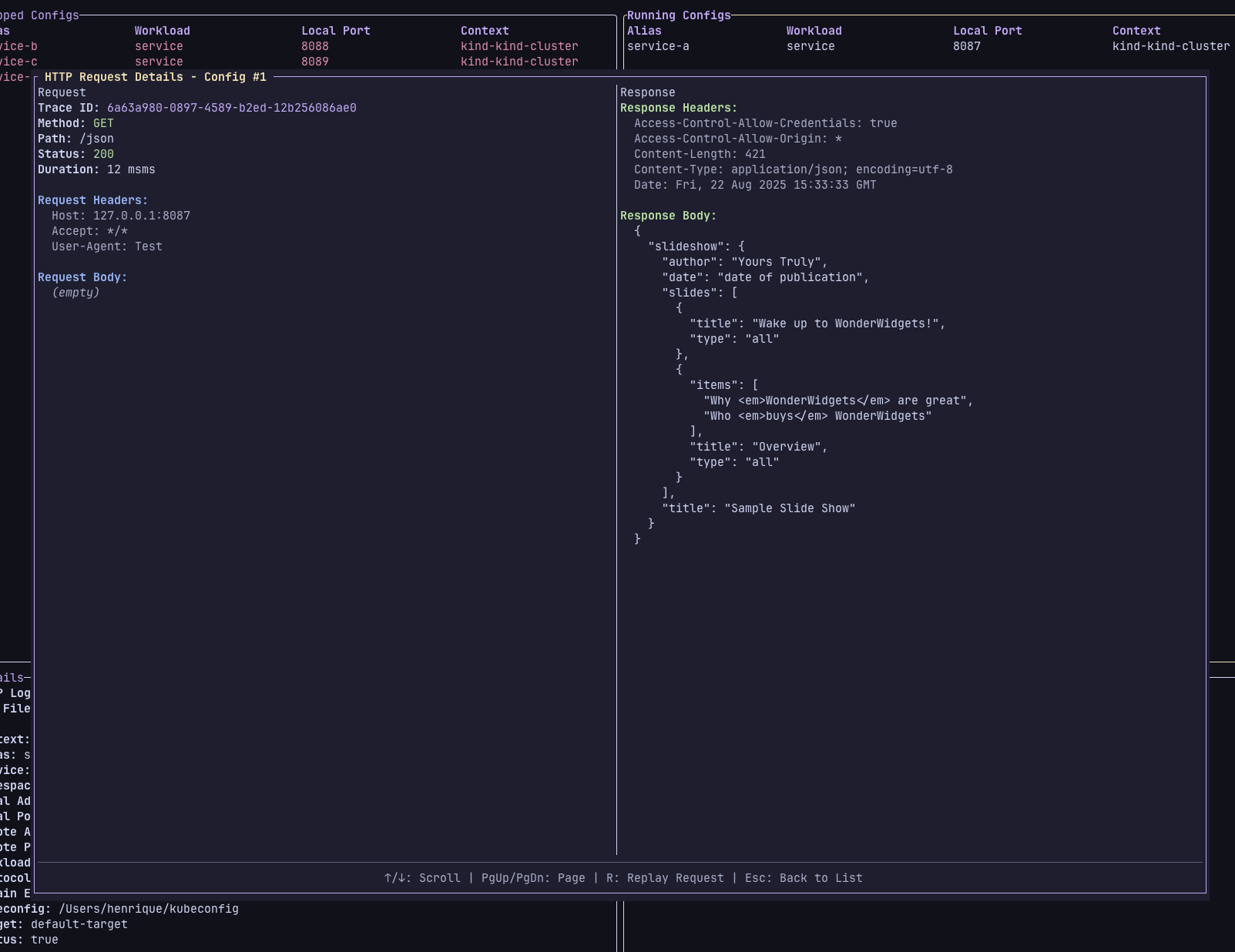Select the Request Body heading
Viewport: 1235px width, 952px height.
[x=82, y=277]
